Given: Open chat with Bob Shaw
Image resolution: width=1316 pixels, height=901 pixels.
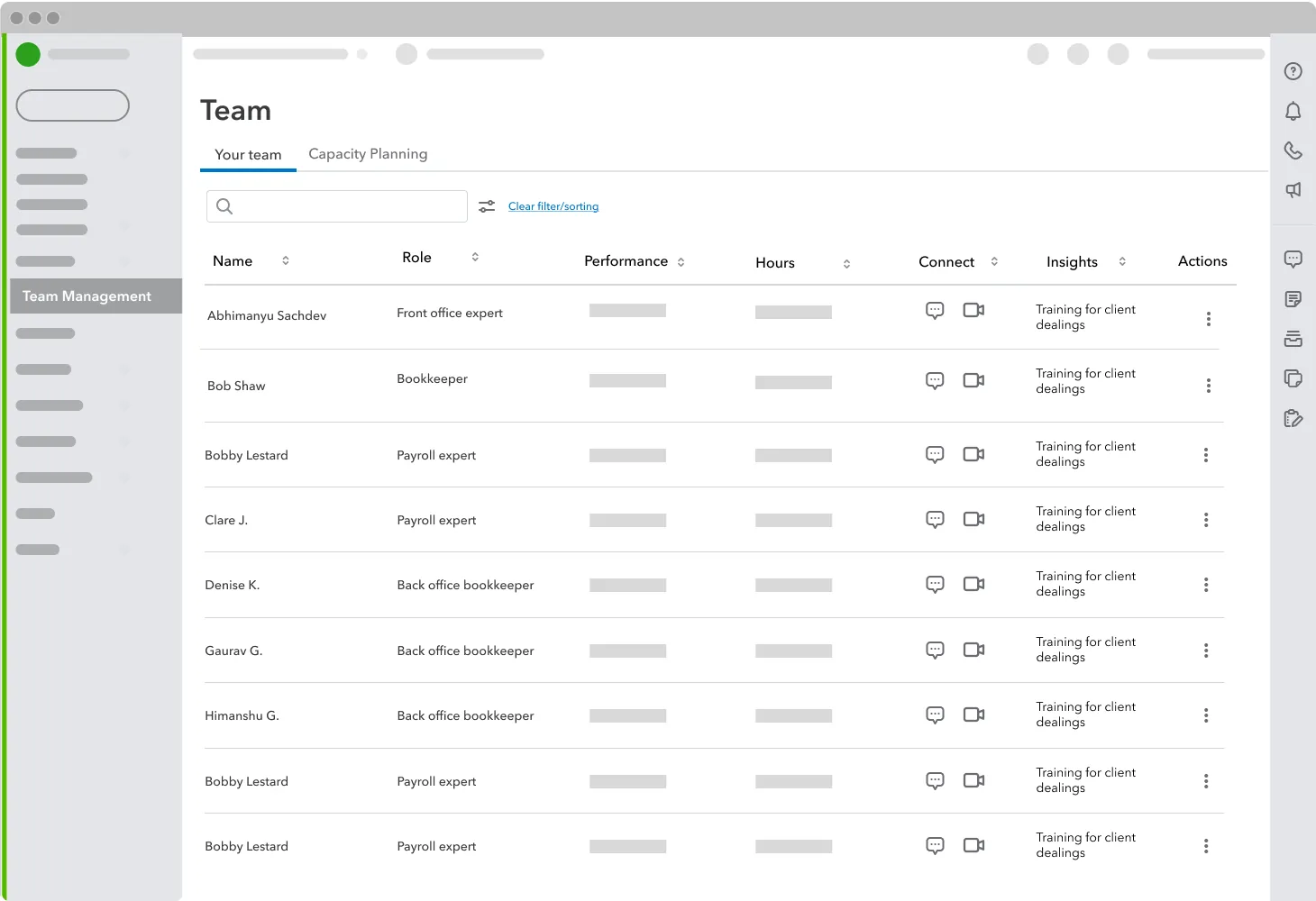Looking at the screenshot, I should (935, 381).
